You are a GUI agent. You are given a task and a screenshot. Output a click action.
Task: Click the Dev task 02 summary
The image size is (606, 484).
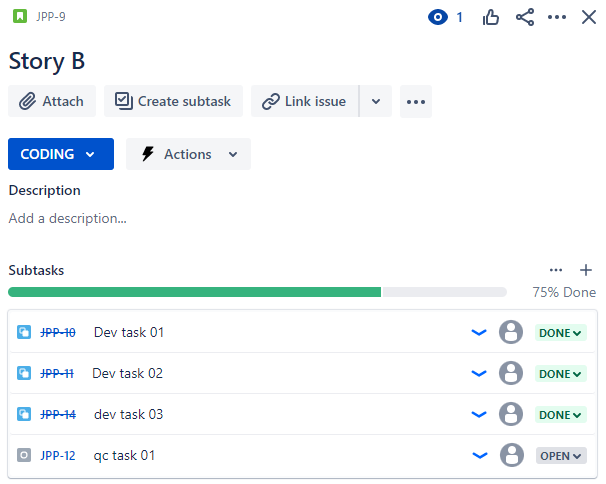[128, 373]
